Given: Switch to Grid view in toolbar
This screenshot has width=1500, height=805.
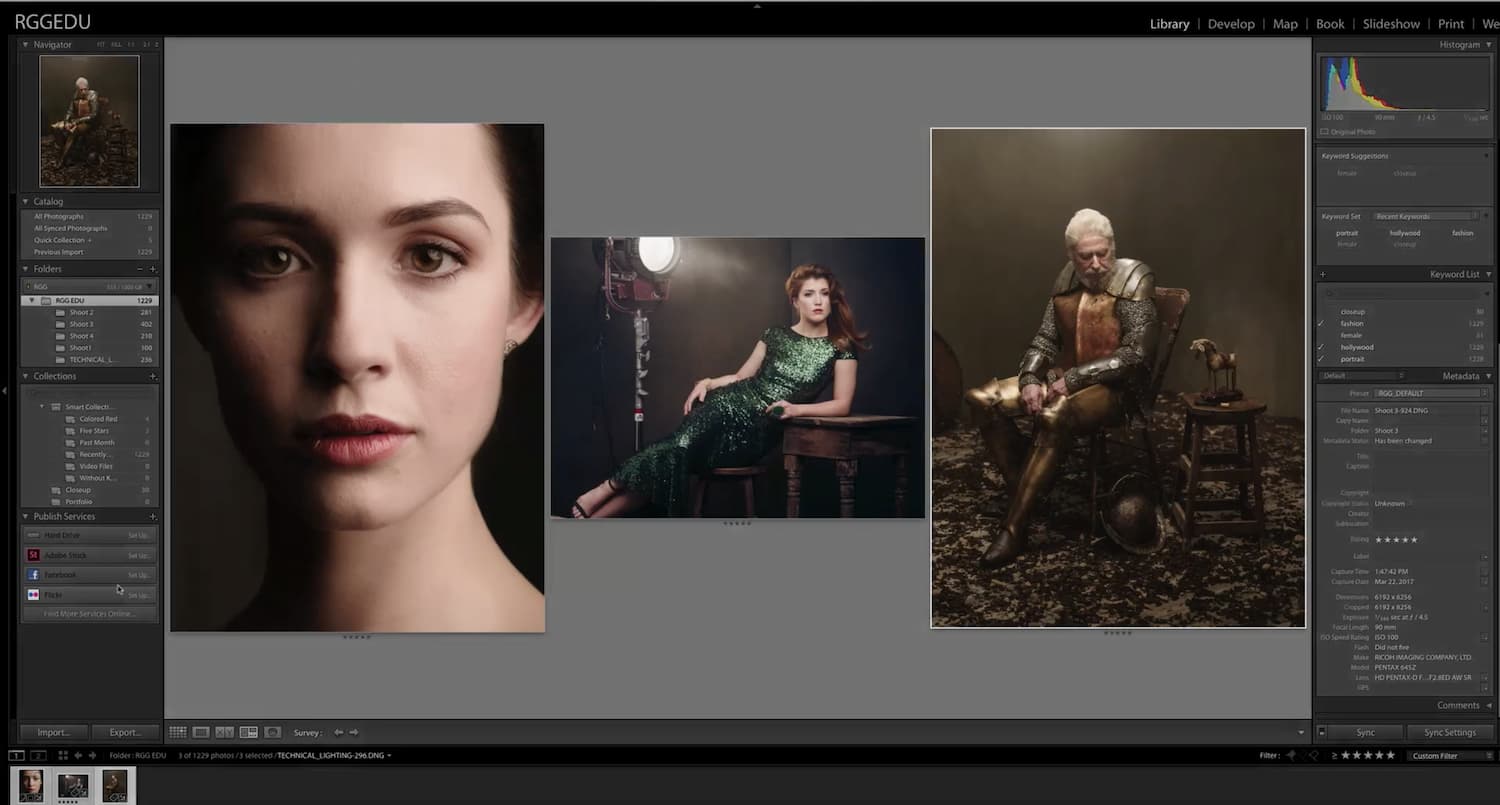Looking at the screenshot, I should (x=177, y=732).
